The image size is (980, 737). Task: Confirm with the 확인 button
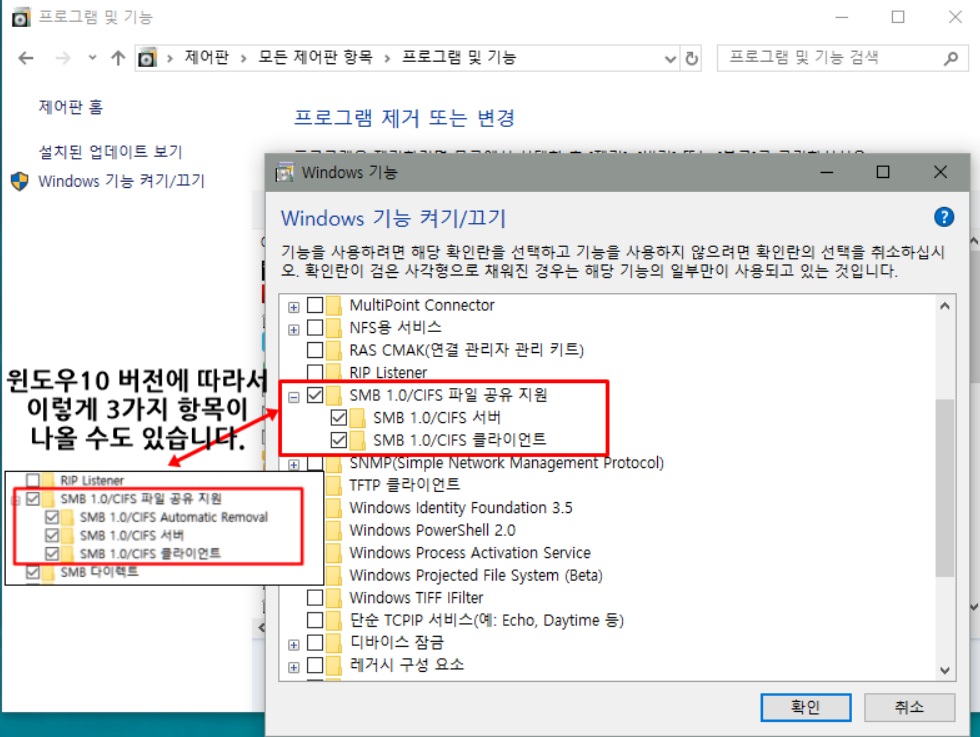806,707
